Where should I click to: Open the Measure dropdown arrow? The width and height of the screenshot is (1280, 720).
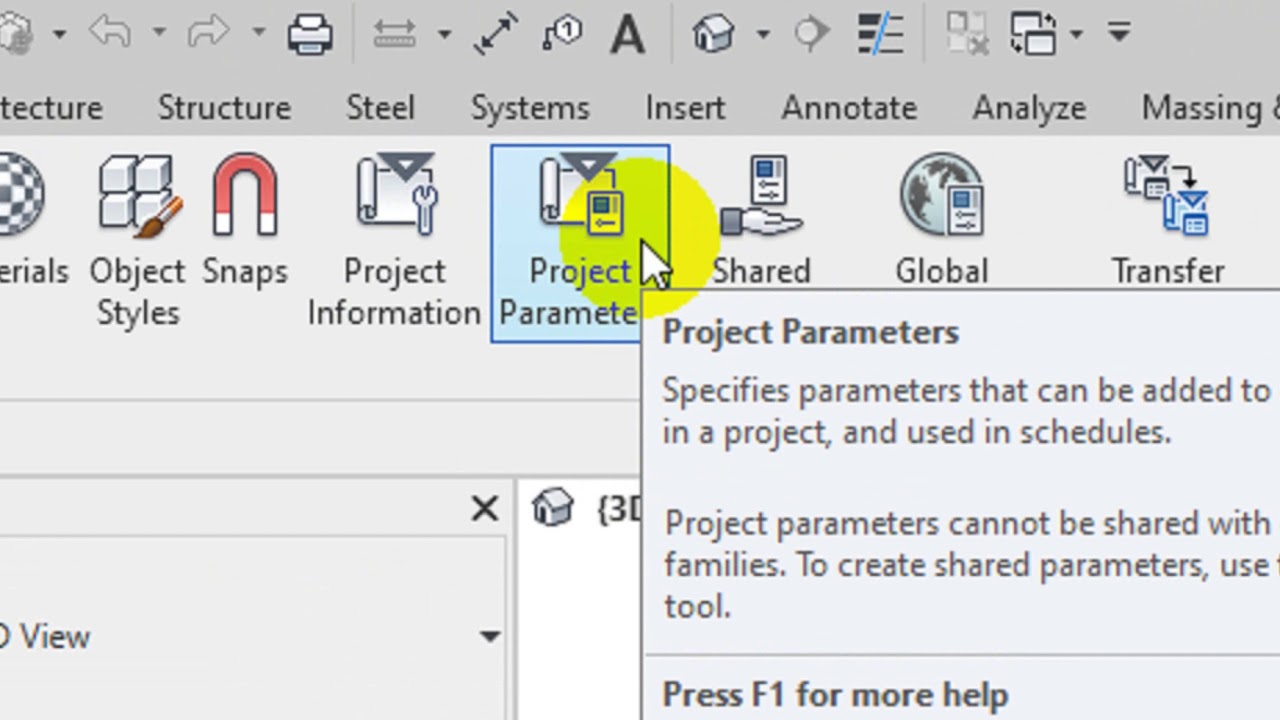click(x=443, y=34)
